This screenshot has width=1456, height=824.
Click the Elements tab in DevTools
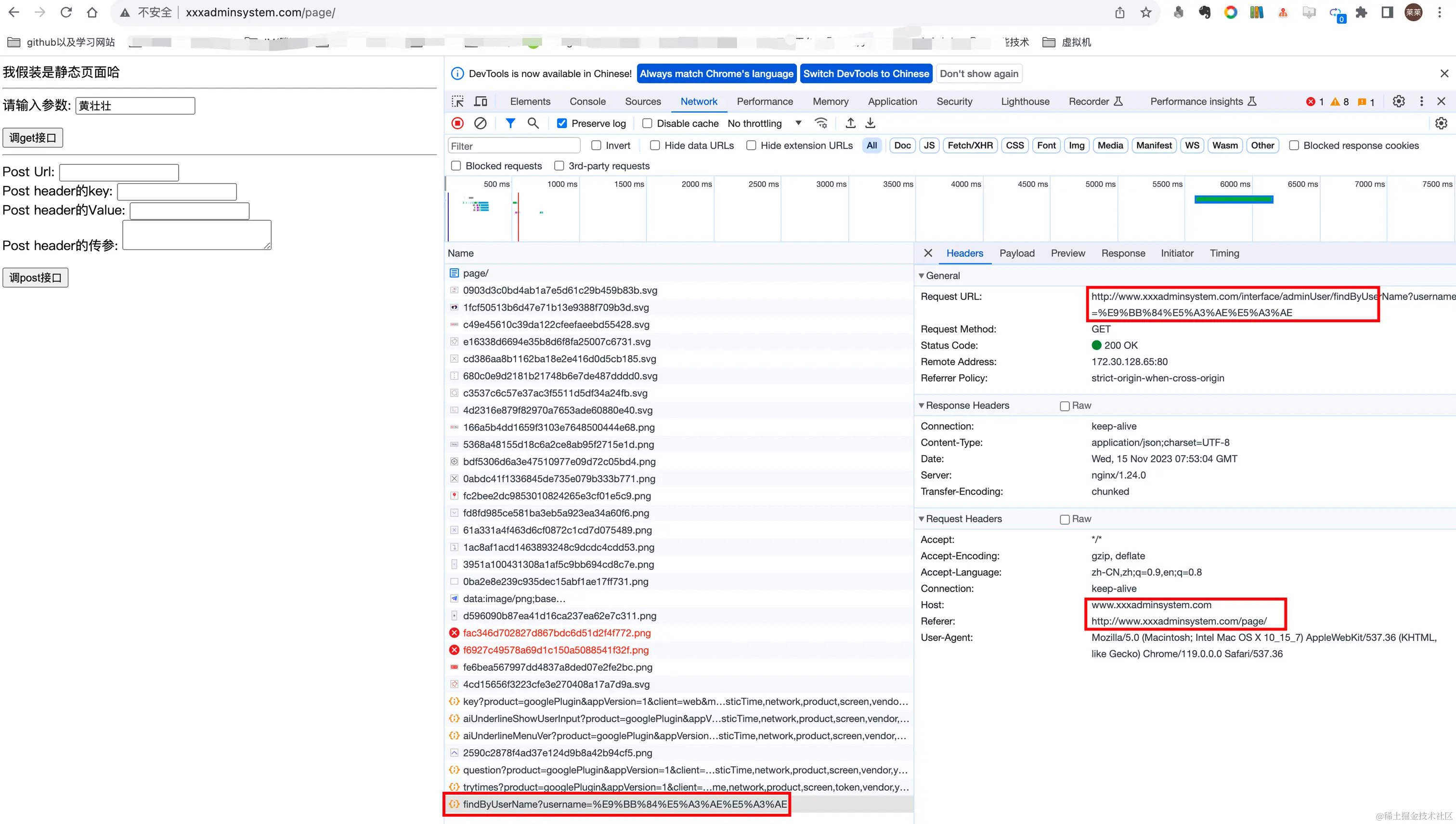(530, 101)
